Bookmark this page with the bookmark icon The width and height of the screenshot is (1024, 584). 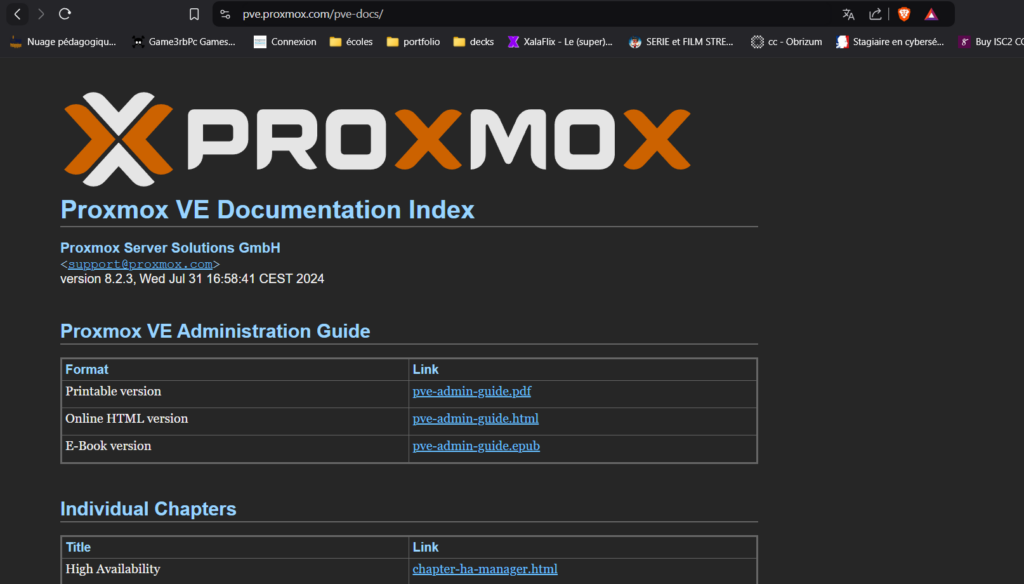(x=194, y=14)
